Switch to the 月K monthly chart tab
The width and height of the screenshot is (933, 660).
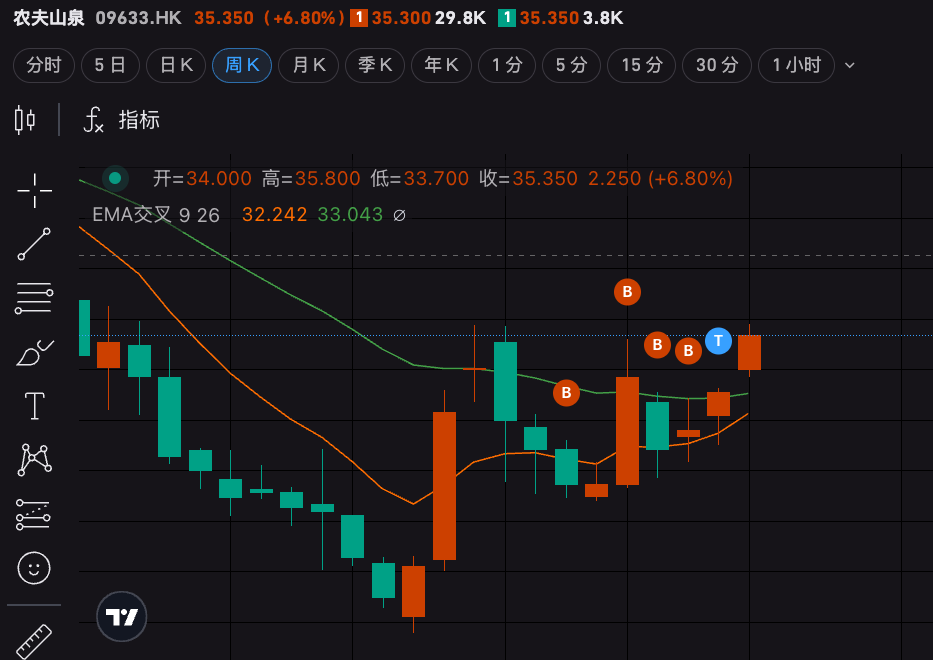(x=308, y=66)
